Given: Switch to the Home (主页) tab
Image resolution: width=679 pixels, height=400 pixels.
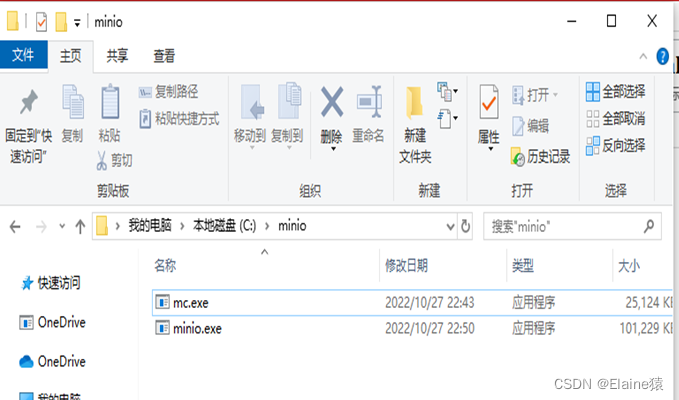Looking at the screenshot, I should (71, 56).
